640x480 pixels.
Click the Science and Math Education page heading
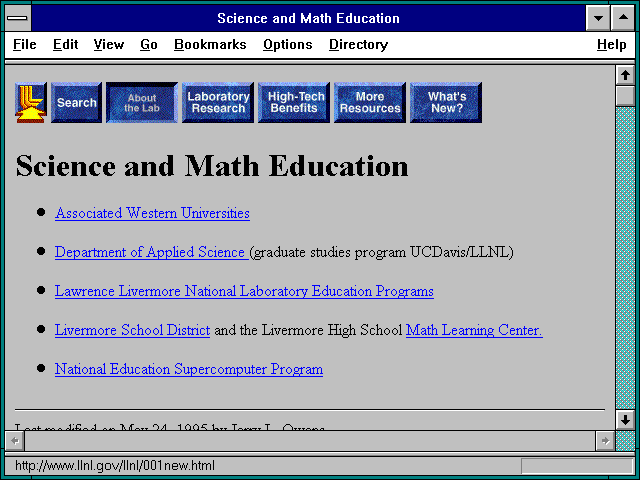point(212,166)
